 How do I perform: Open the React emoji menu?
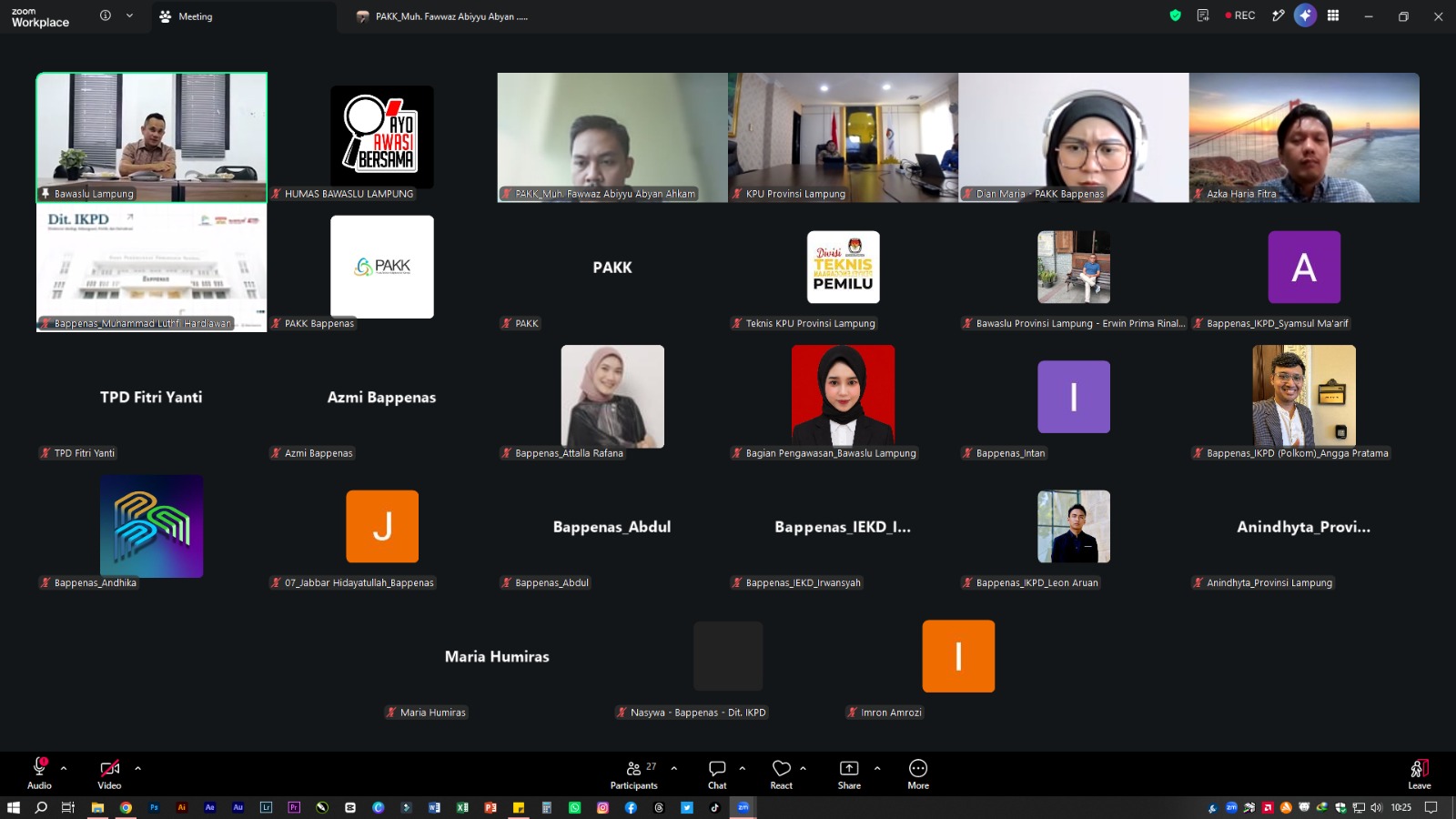[781, 774]
